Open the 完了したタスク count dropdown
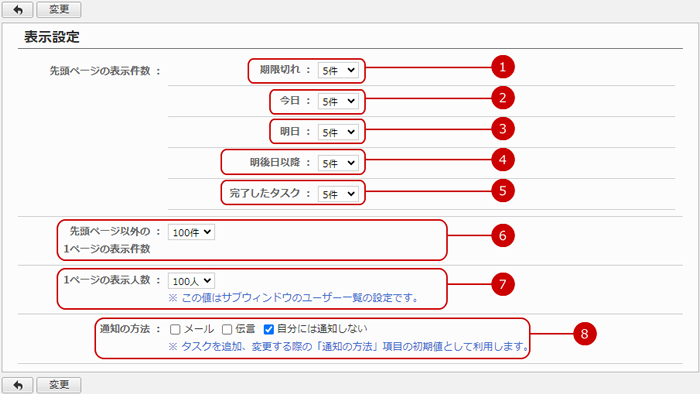The image size is (700, 394). [338, 194]
